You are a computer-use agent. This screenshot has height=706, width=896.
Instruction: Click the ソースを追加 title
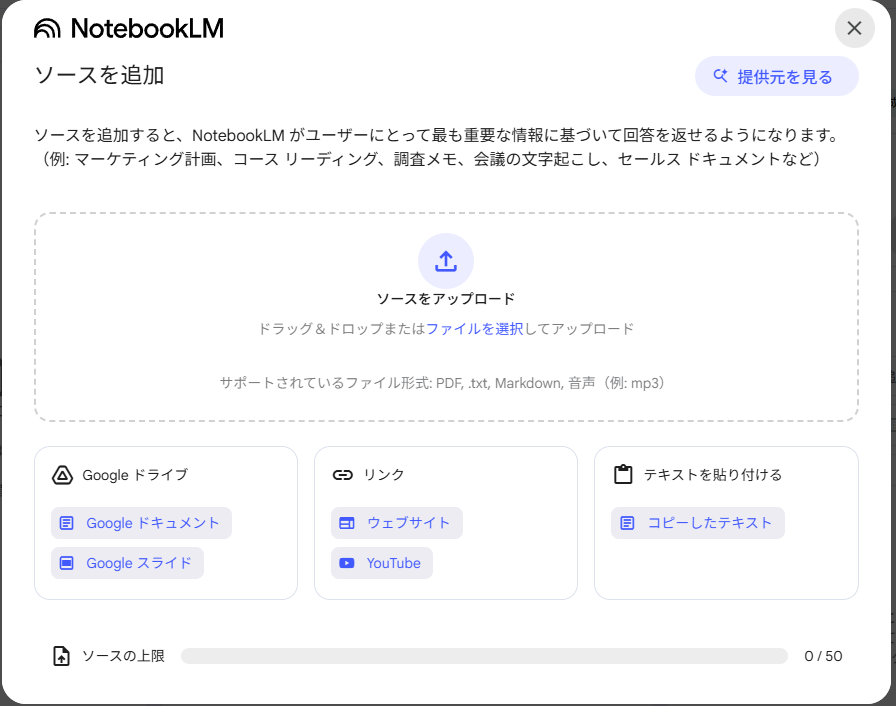pyautogui.click(x=99, y=75)
